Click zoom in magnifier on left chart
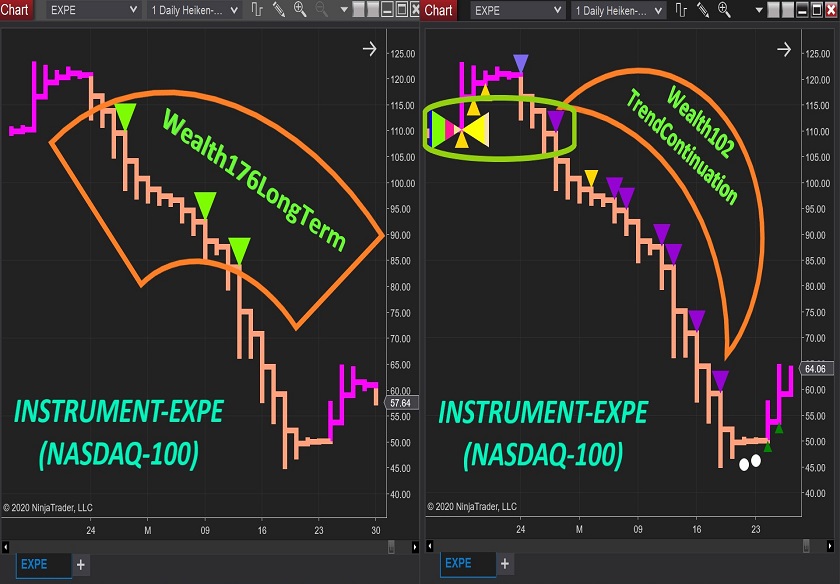The width and height of the screenshot is (840, 584). 301,10
